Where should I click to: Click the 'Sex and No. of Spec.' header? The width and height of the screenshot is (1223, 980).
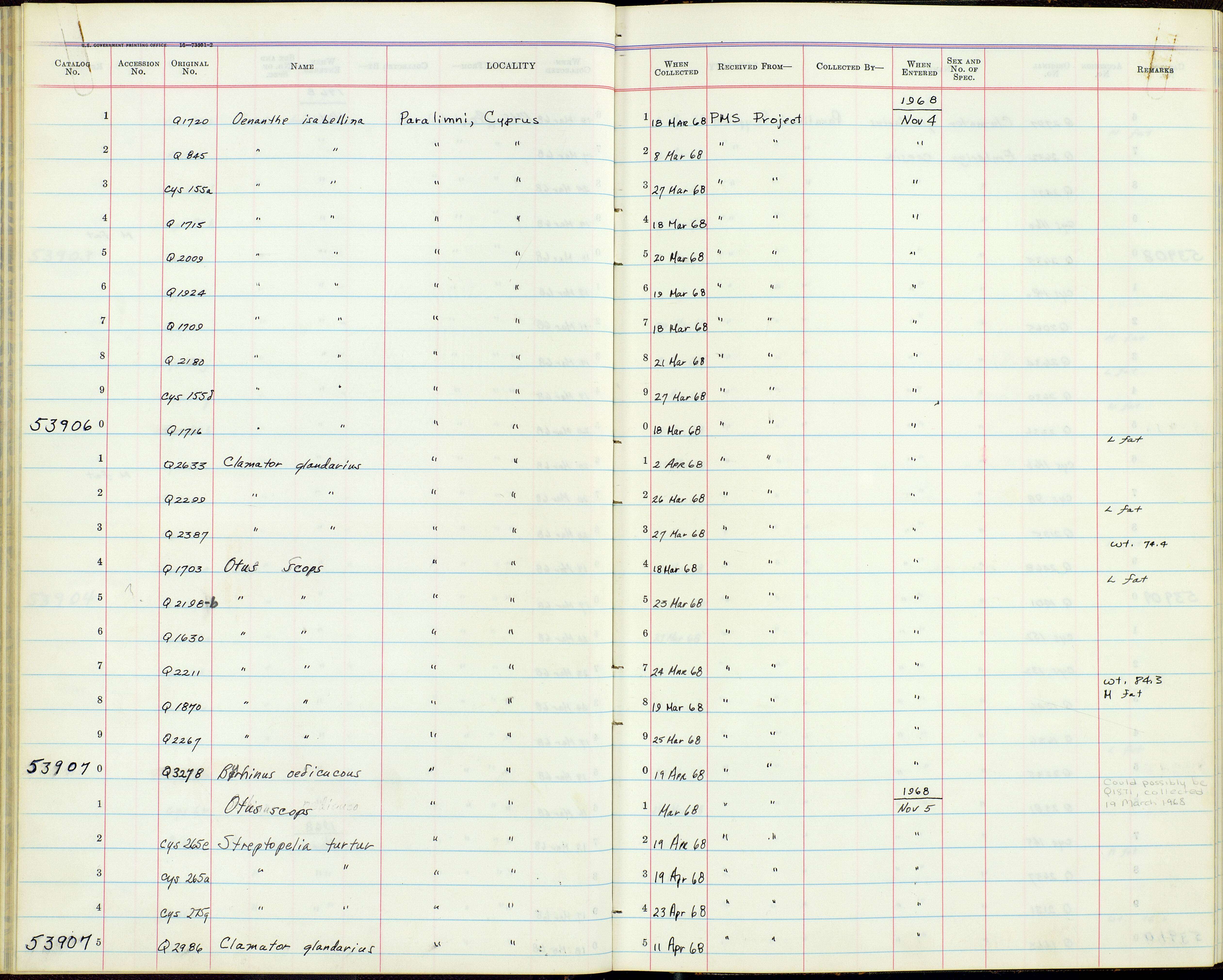pyautogui.click(x=963, y=69)
